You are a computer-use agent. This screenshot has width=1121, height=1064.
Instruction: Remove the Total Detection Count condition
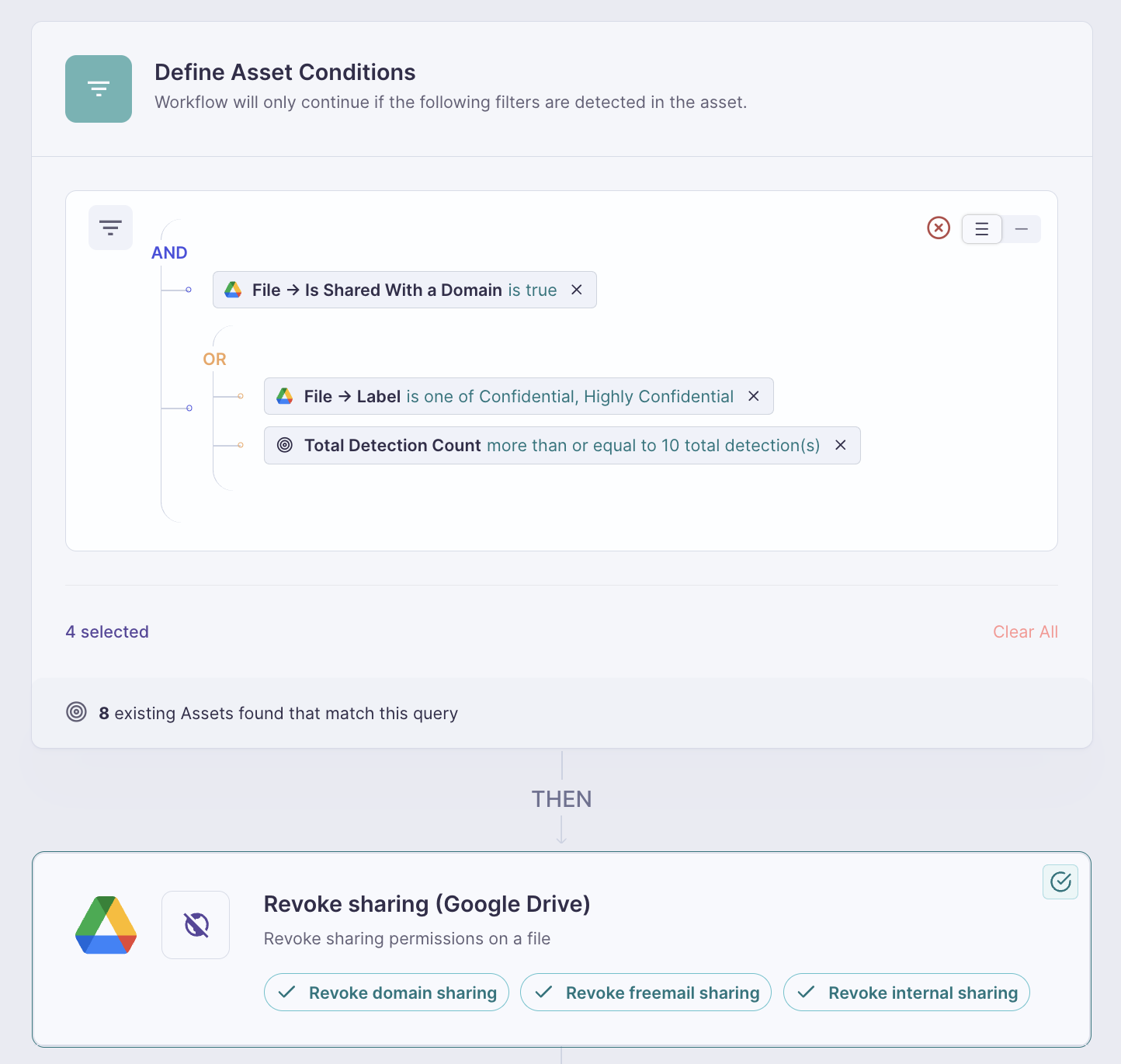tap(841, 445)
